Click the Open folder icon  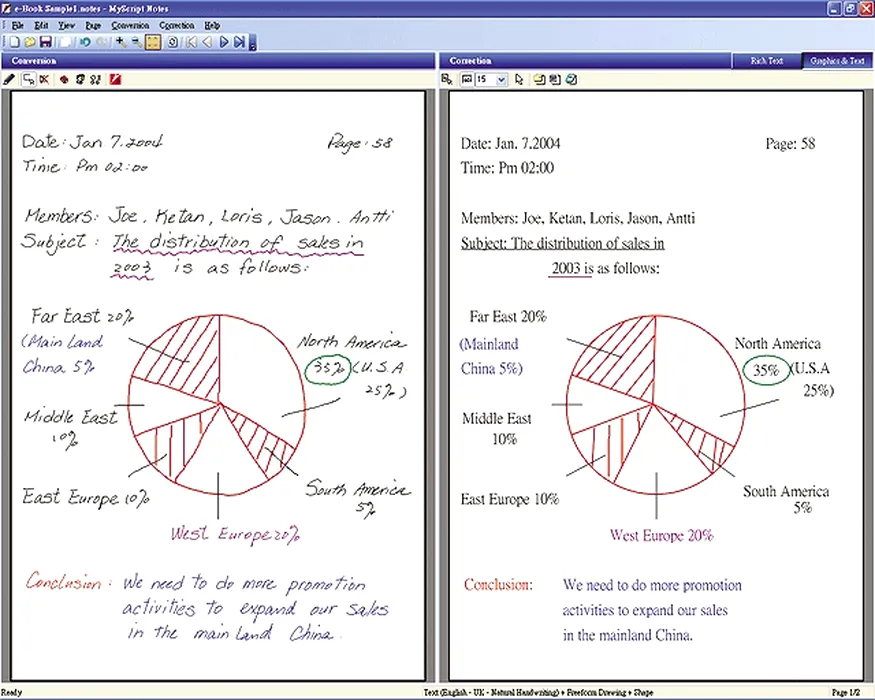(30, 42)
